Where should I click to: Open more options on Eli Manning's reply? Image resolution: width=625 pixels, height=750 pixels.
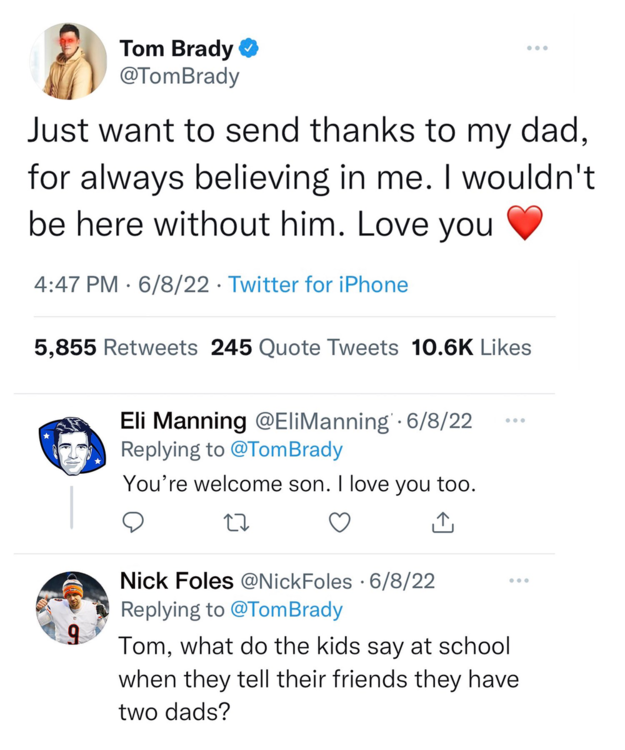pos(516,421)
